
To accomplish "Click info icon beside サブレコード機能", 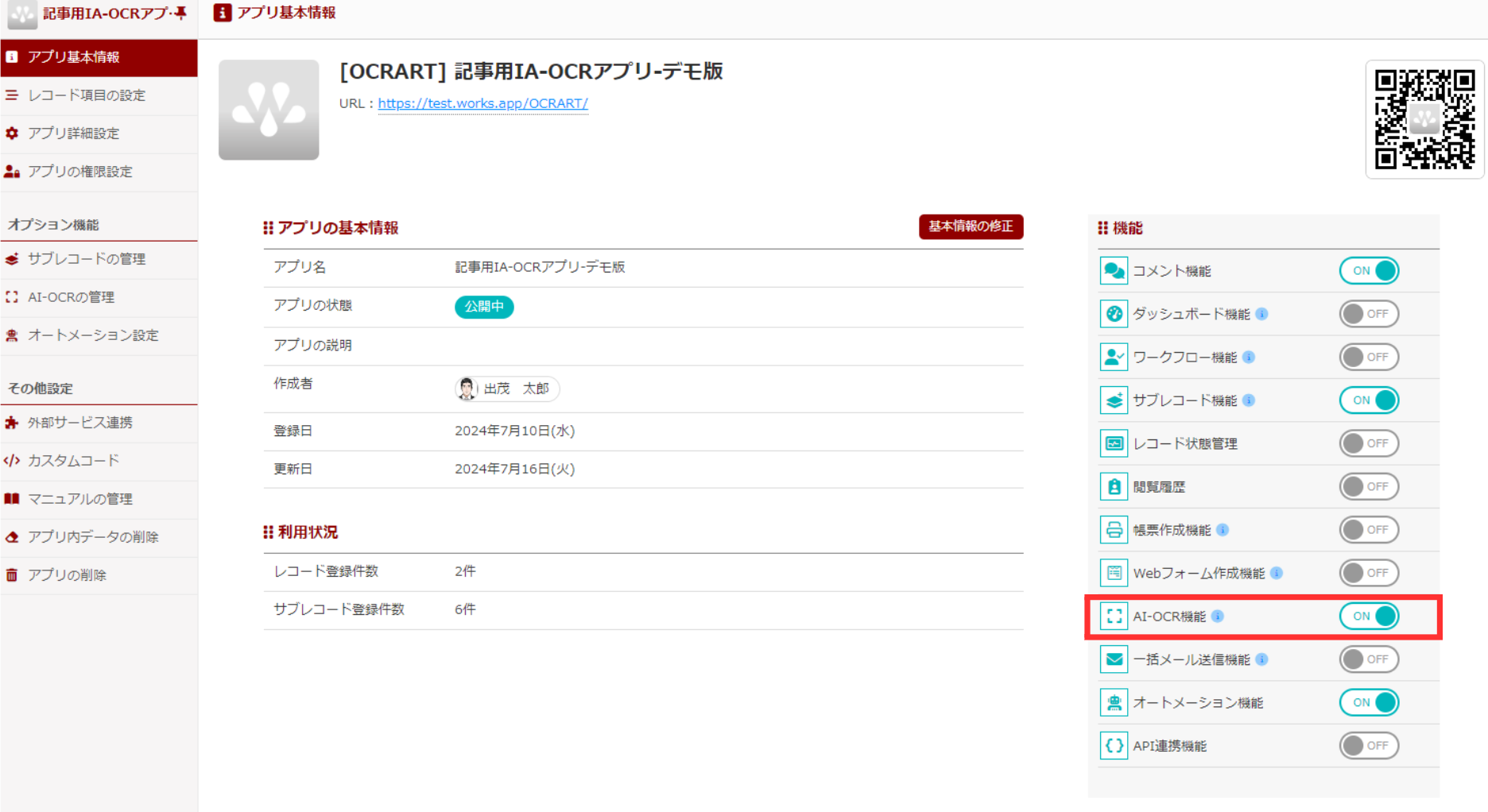I will click(1249, 400).
